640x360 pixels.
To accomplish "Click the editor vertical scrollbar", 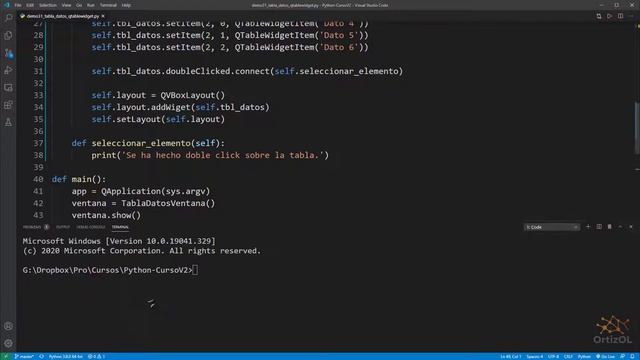I will click(637, 127).
